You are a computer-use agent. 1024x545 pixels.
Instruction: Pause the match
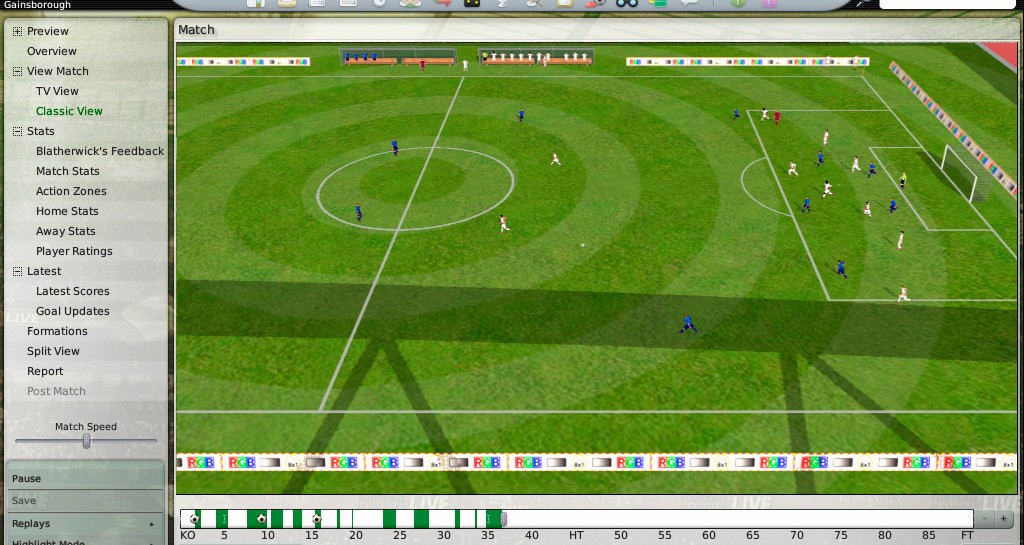click(85, 478)
